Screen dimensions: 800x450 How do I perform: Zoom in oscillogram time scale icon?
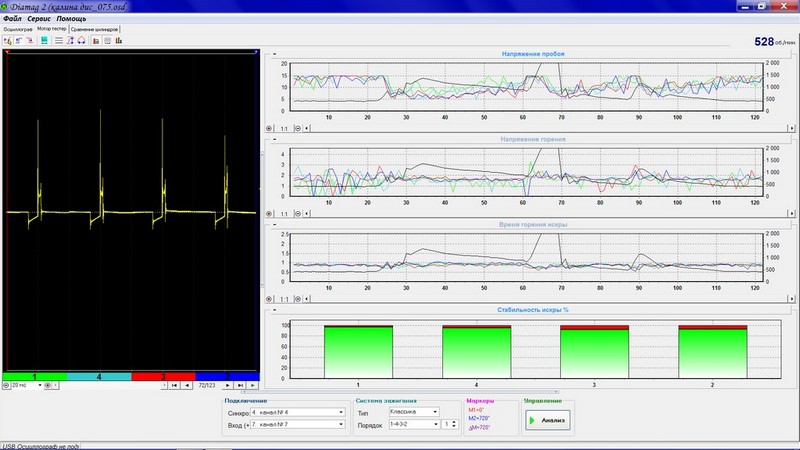coord(47,386)
